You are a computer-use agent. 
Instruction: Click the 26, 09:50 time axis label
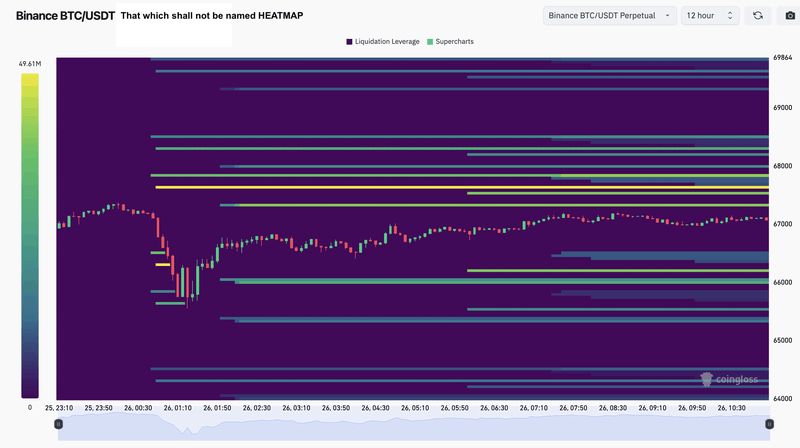click(x=692, y=408)
